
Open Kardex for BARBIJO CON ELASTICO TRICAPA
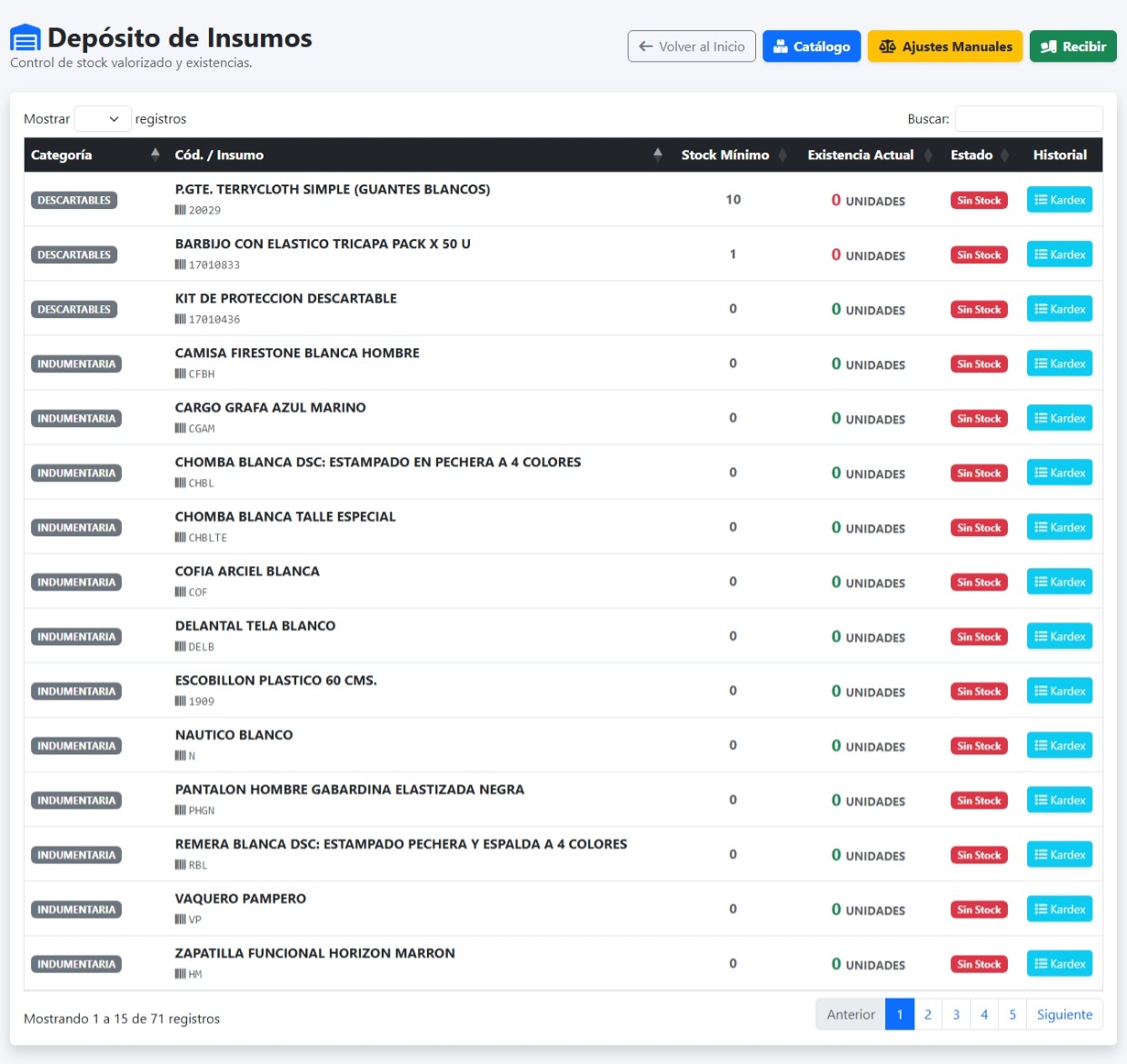click(1060, 254)
